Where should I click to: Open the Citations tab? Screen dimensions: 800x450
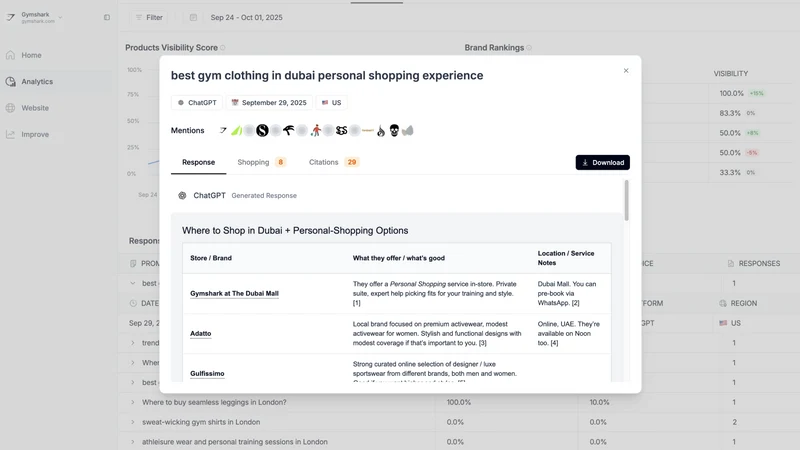pos(334,162)
